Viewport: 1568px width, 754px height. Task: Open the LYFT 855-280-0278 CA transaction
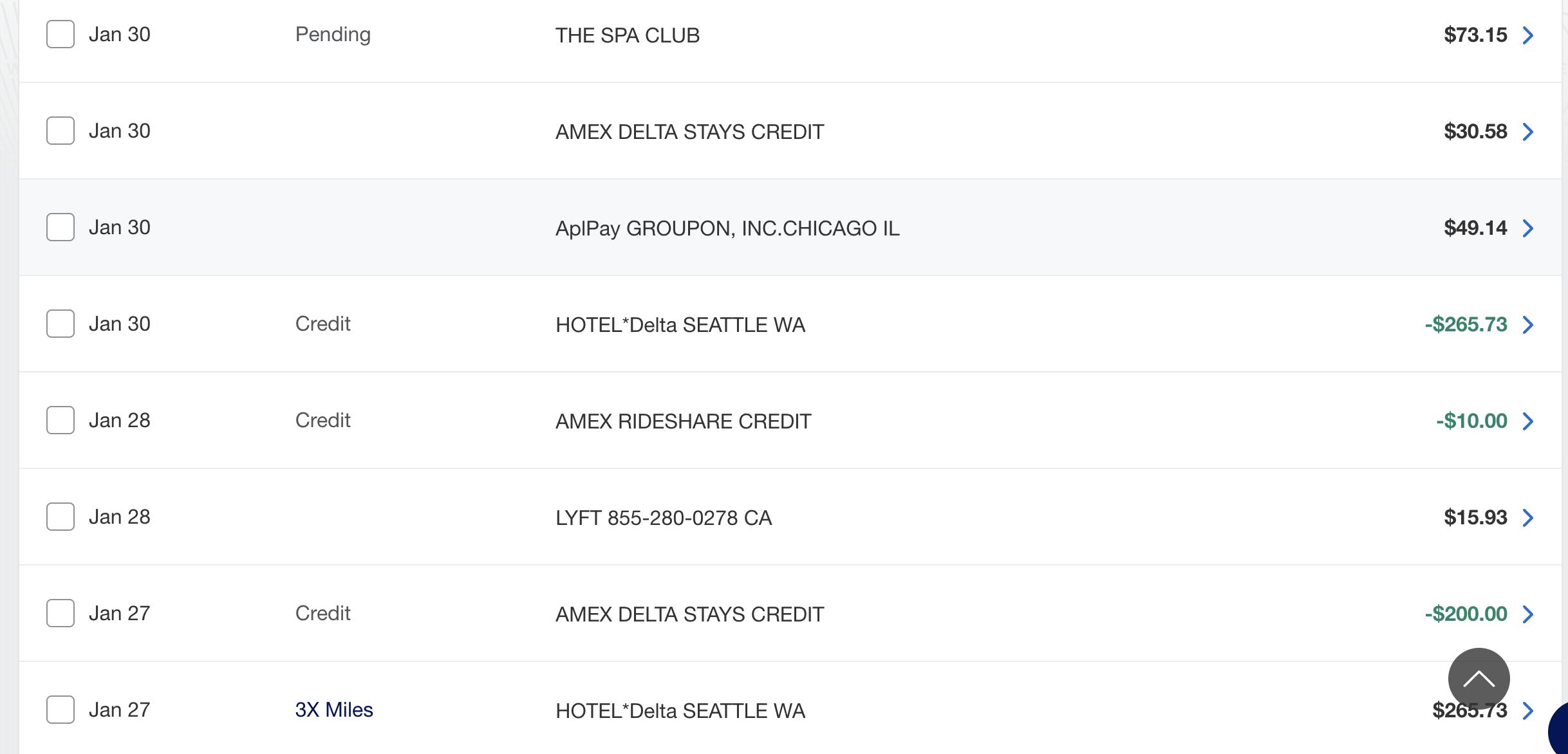click(663, 518)
